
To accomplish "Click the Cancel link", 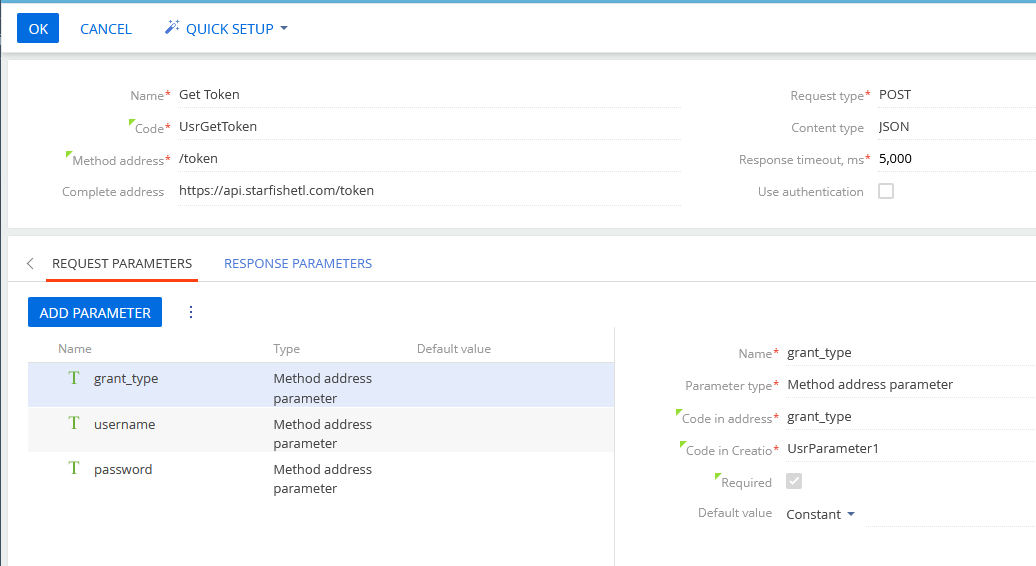I will pos(106,29).
